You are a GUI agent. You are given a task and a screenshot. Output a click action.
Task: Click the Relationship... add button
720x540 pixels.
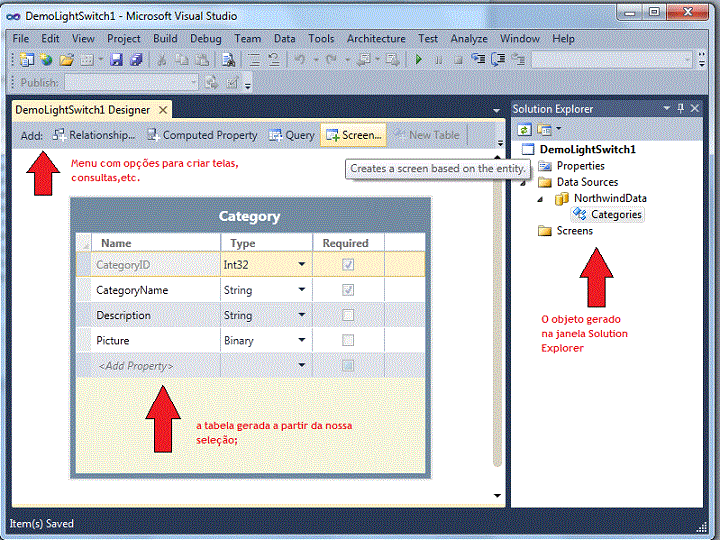(x=94, y=135)
